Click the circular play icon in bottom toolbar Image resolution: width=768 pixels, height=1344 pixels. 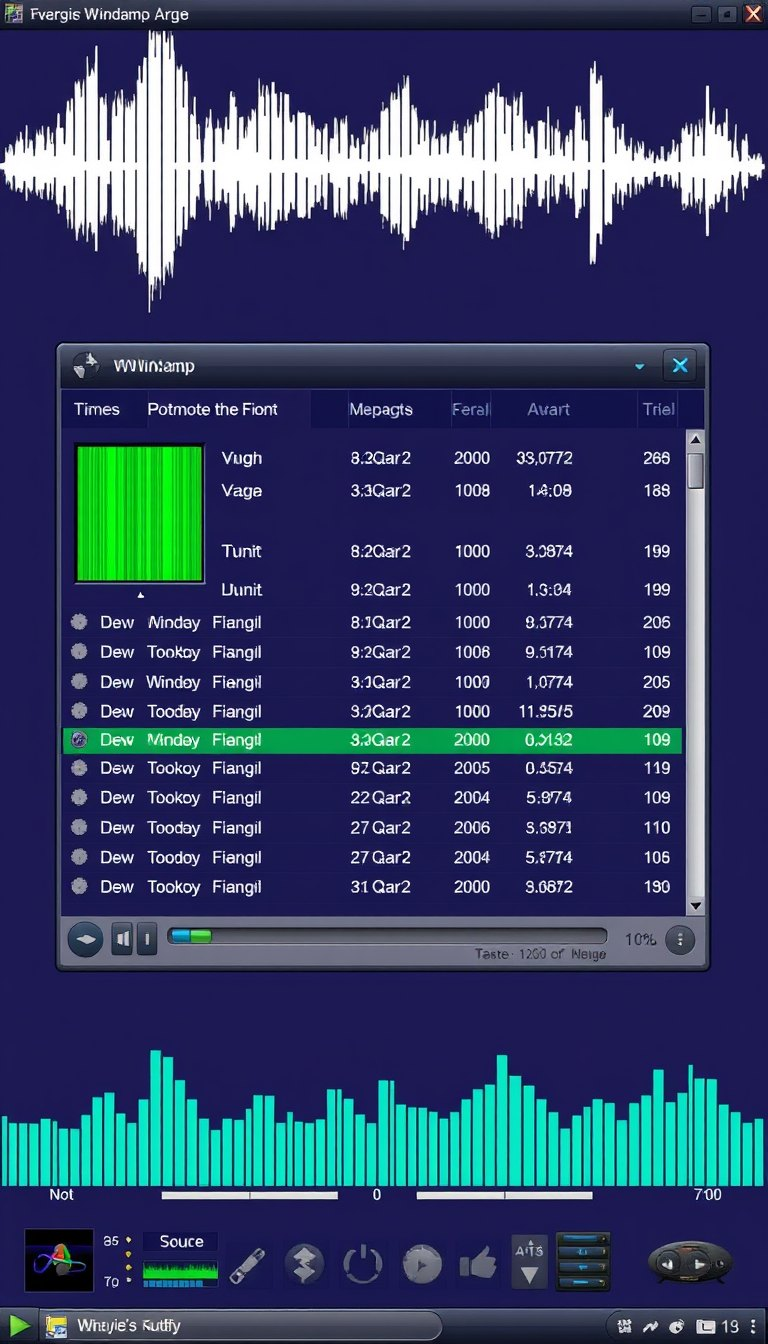(x=422, y=1264)
